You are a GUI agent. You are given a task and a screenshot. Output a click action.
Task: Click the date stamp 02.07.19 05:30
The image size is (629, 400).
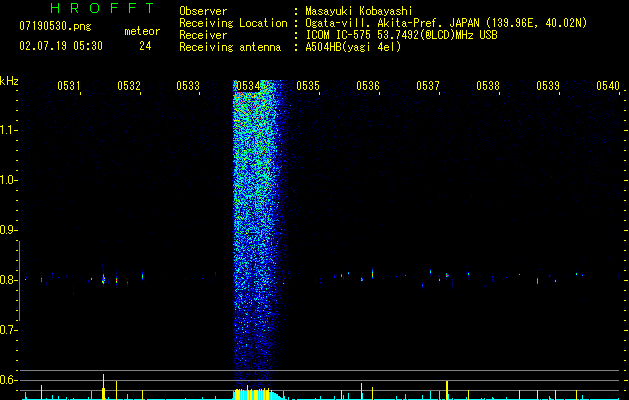61,46
